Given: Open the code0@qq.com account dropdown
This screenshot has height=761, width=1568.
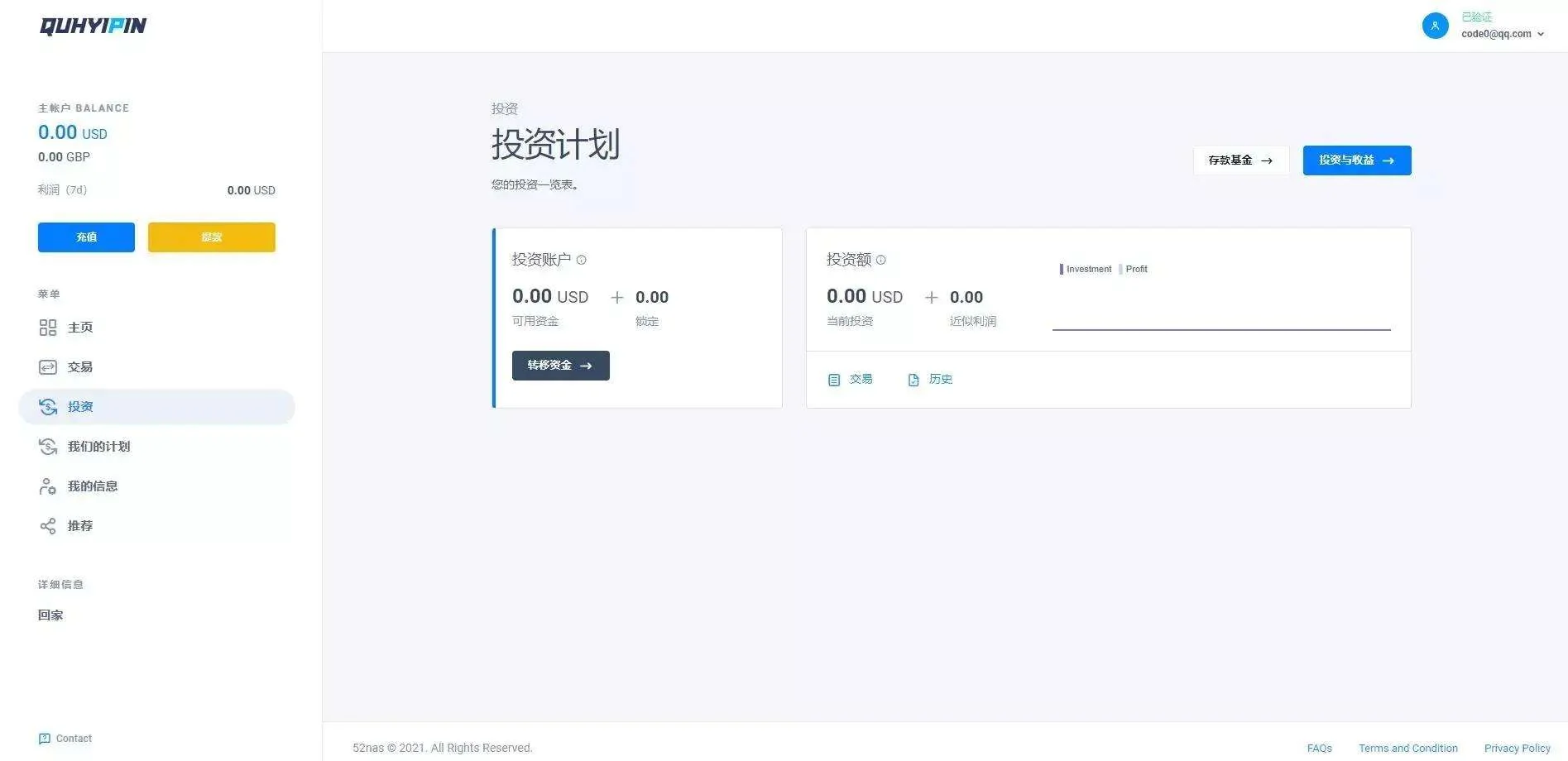Looking at the screenshot, I should point(1502,34).
